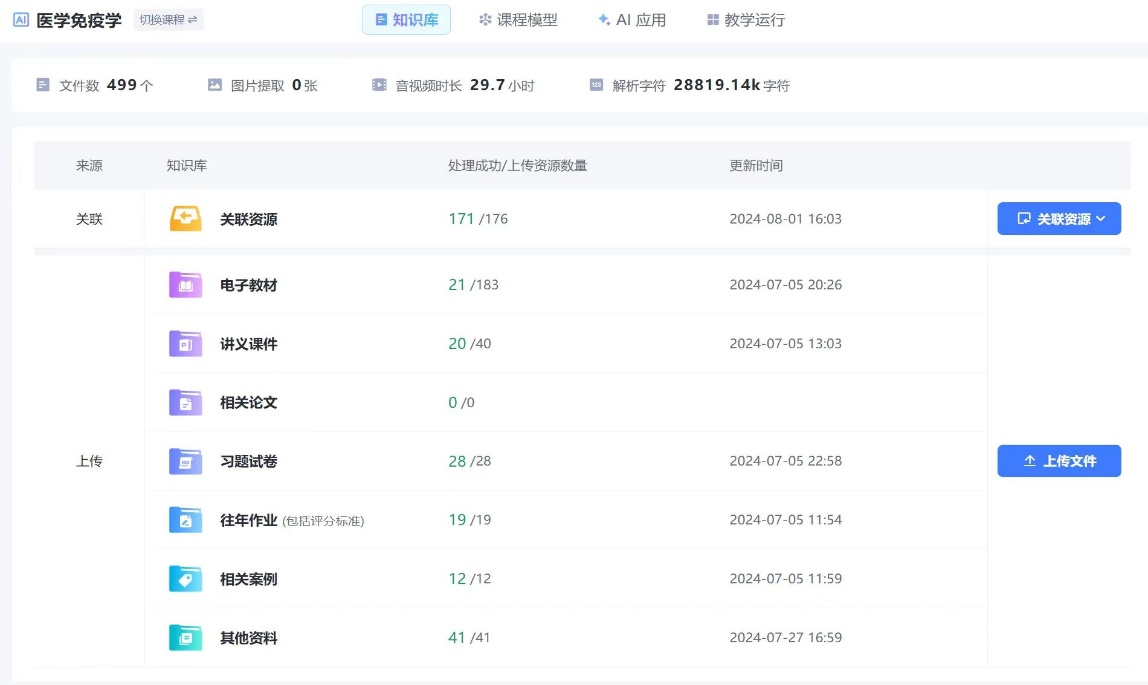1148x685 pixels.
Task: Click the 往年作业 folder icon
Action: 185,520
